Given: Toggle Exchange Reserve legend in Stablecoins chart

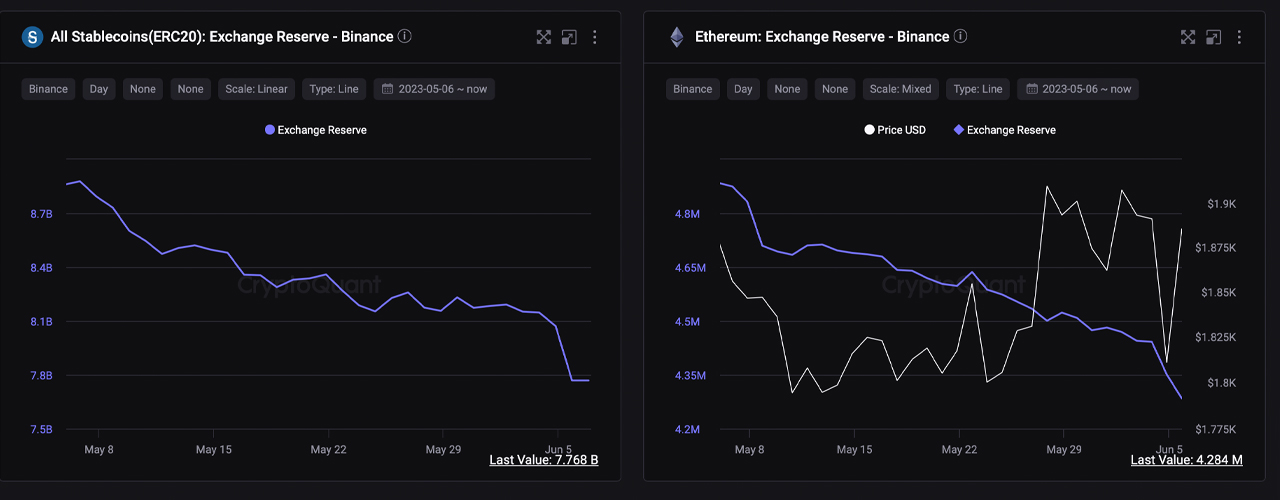Looking at the screenshot, I should pos(315,130).
